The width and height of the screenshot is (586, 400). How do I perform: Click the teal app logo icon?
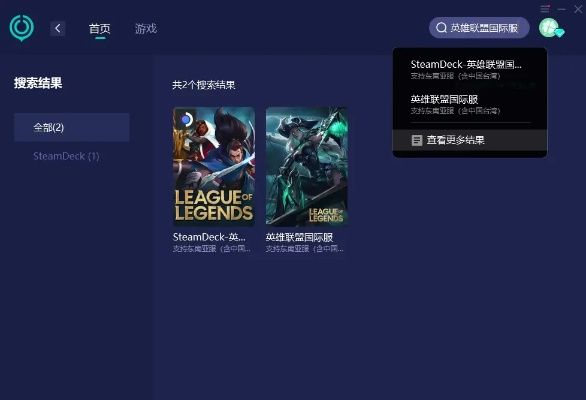[22, 28]
